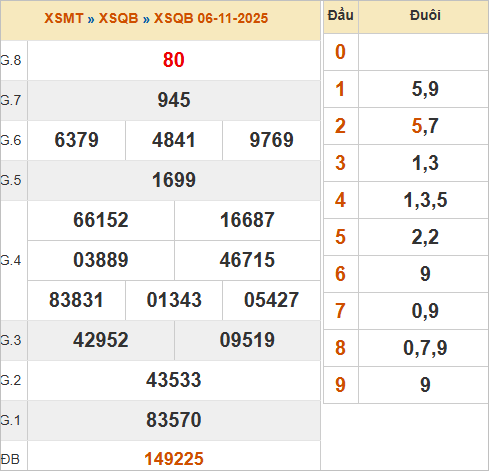Select G.4 number 01343

(x=174, y=300)
